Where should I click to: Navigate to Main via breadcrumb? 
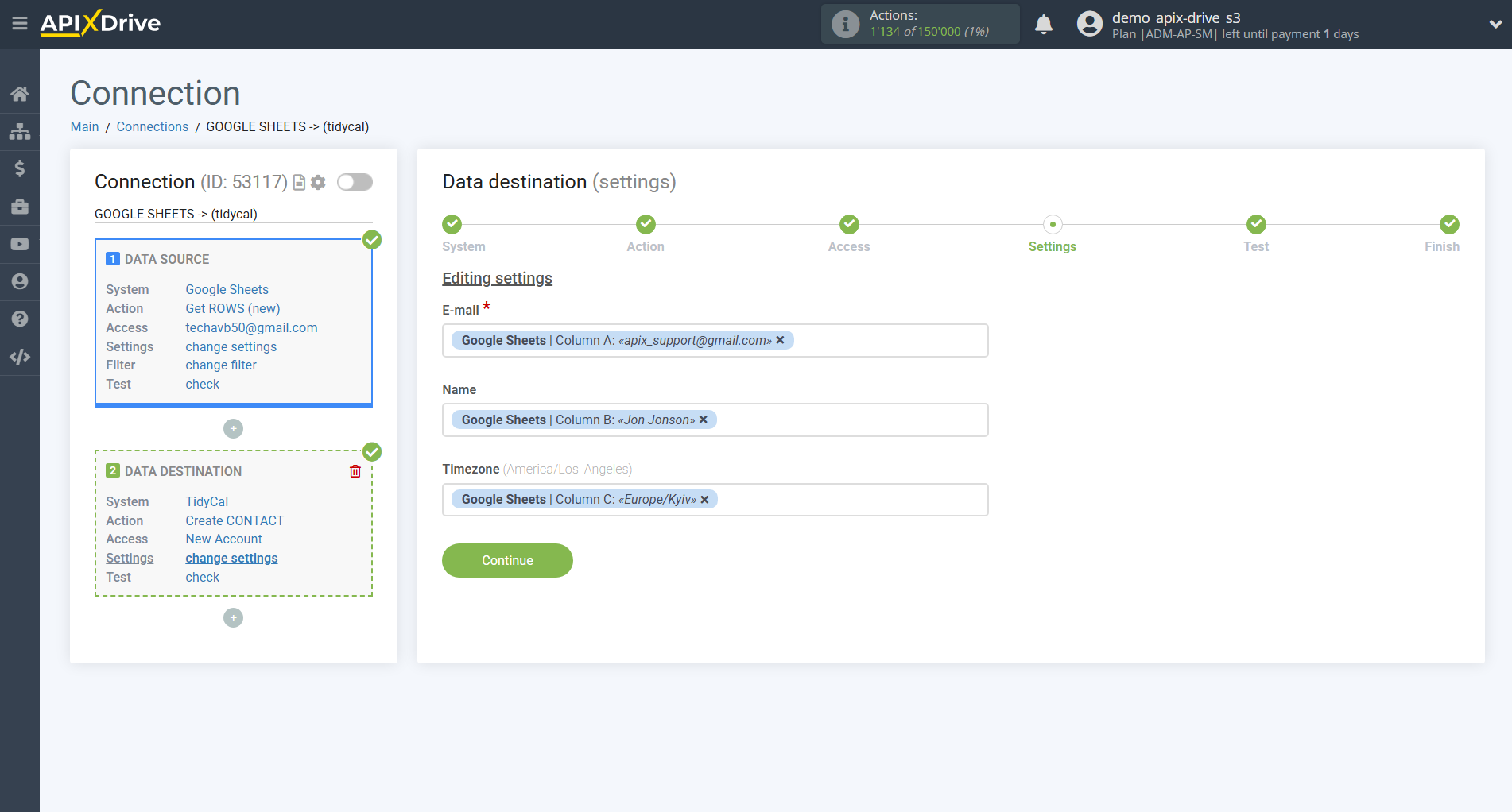(x=84, y=126)
